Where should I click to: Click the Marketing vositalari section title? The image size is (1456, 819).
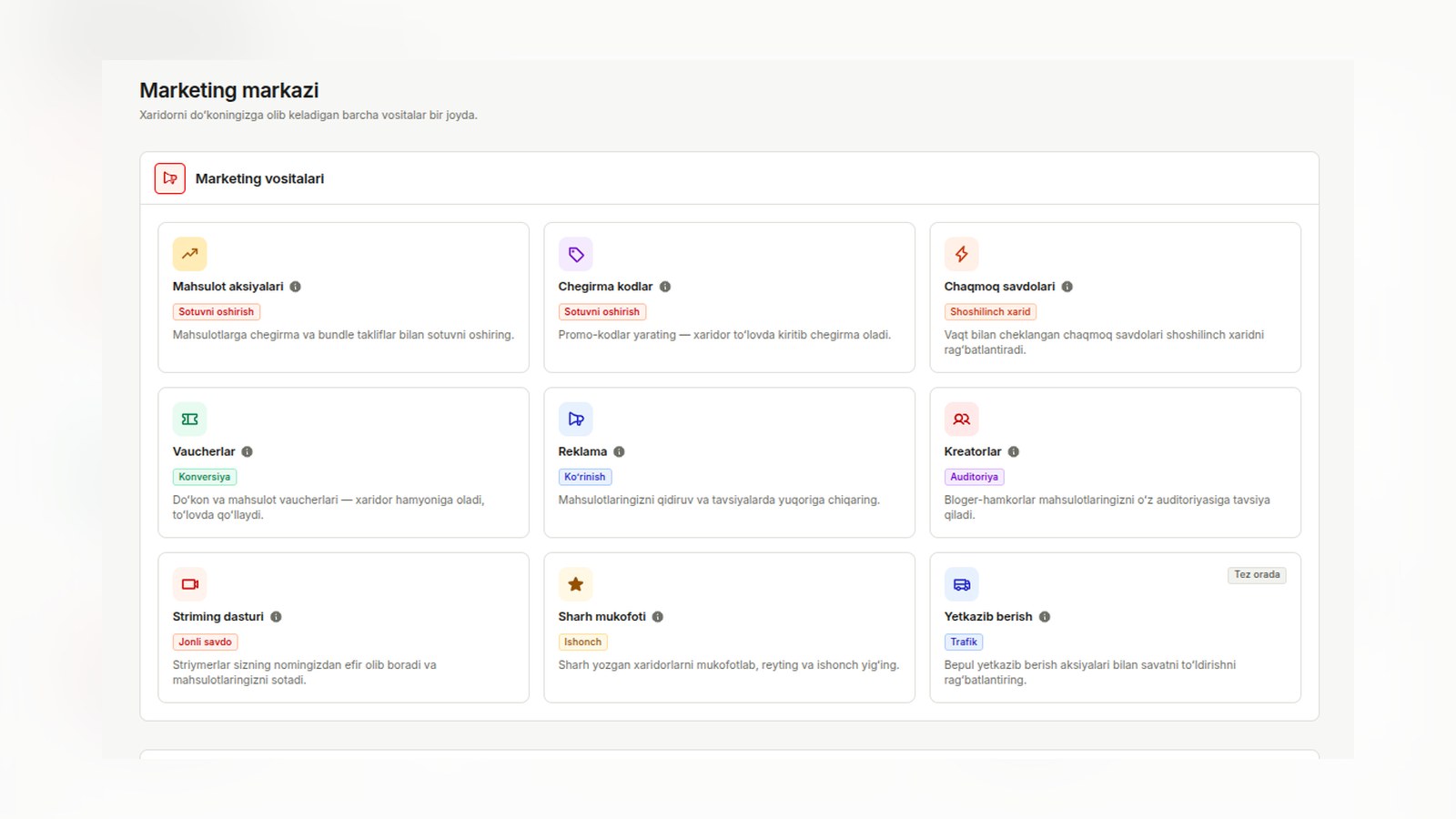click(x=259, y=179)
